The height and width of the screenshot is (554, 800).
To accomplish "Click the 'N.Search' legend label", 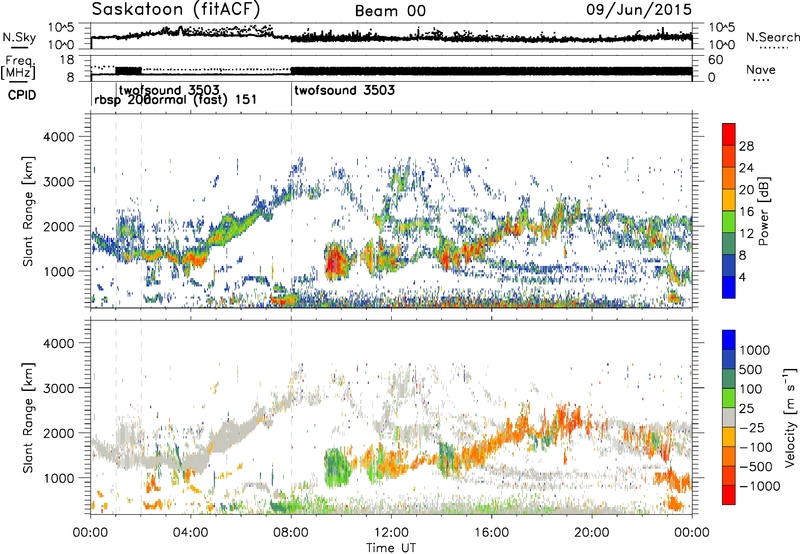I will [x=772, y=37].
